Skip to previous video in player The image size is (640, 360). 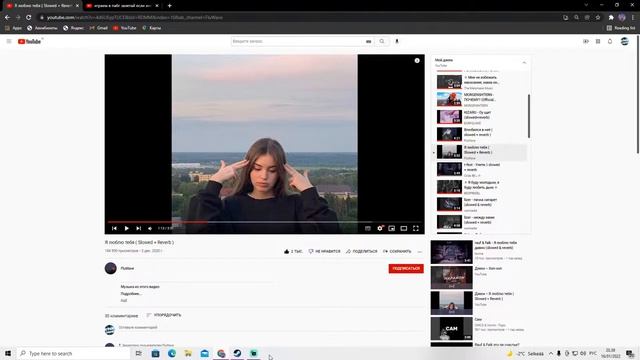tap(114, 228)
